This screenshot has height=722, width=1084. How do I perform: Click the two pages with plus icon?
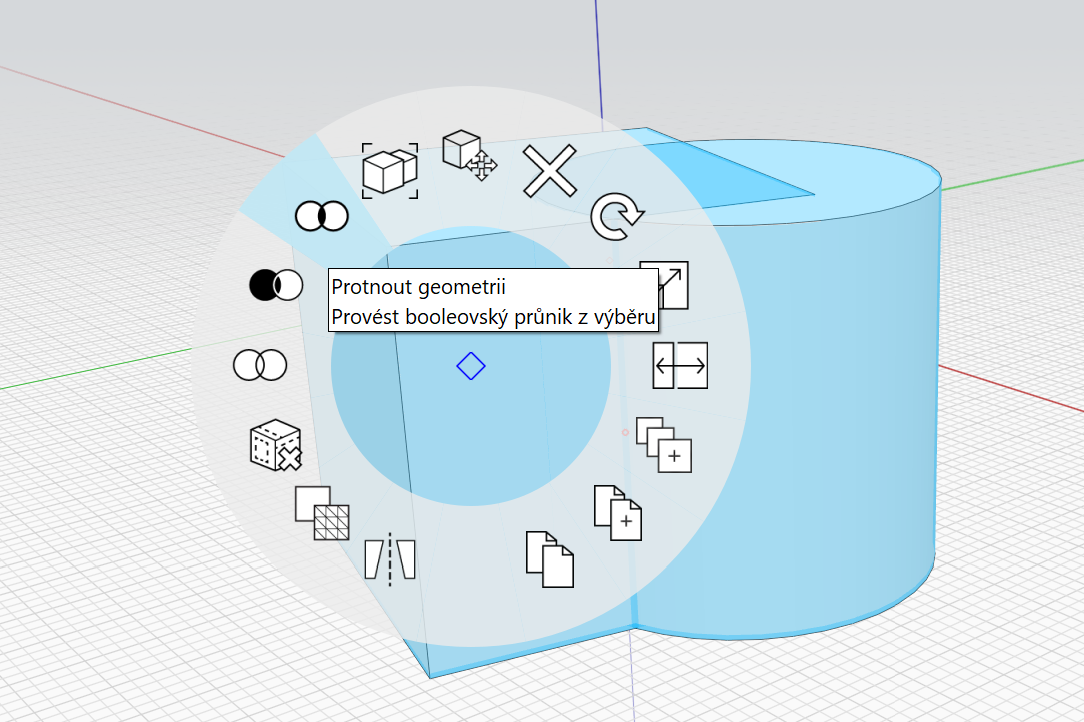click(617, 513)
